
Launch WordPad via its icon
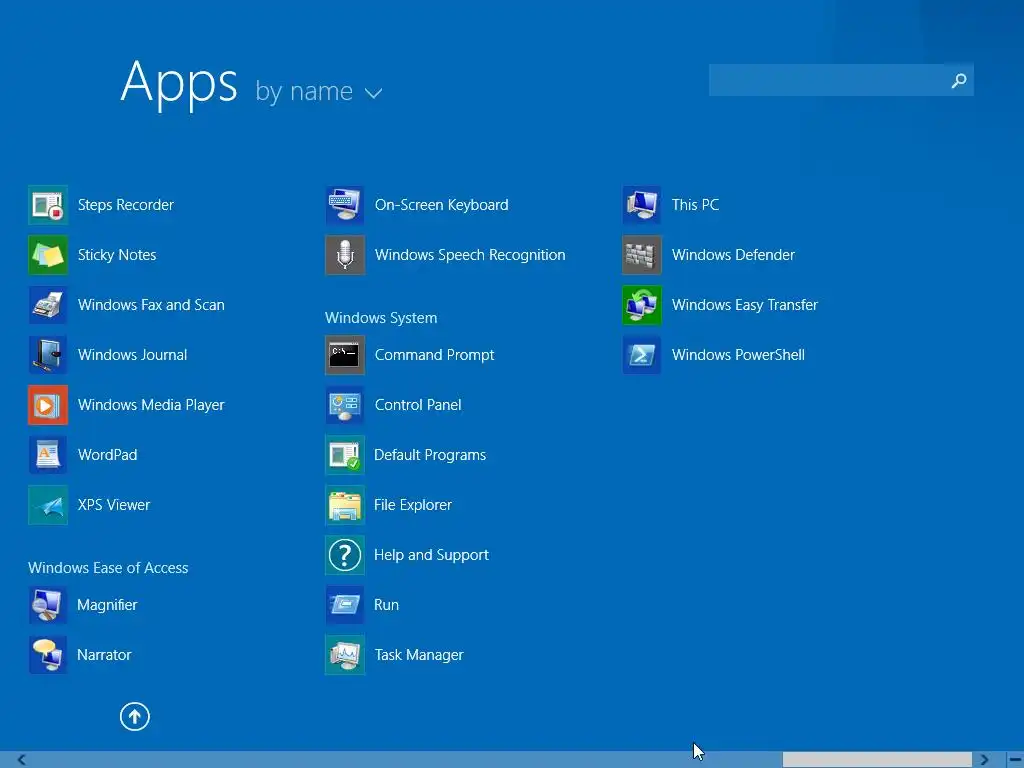pyautogui.click(x=48, y=455)
